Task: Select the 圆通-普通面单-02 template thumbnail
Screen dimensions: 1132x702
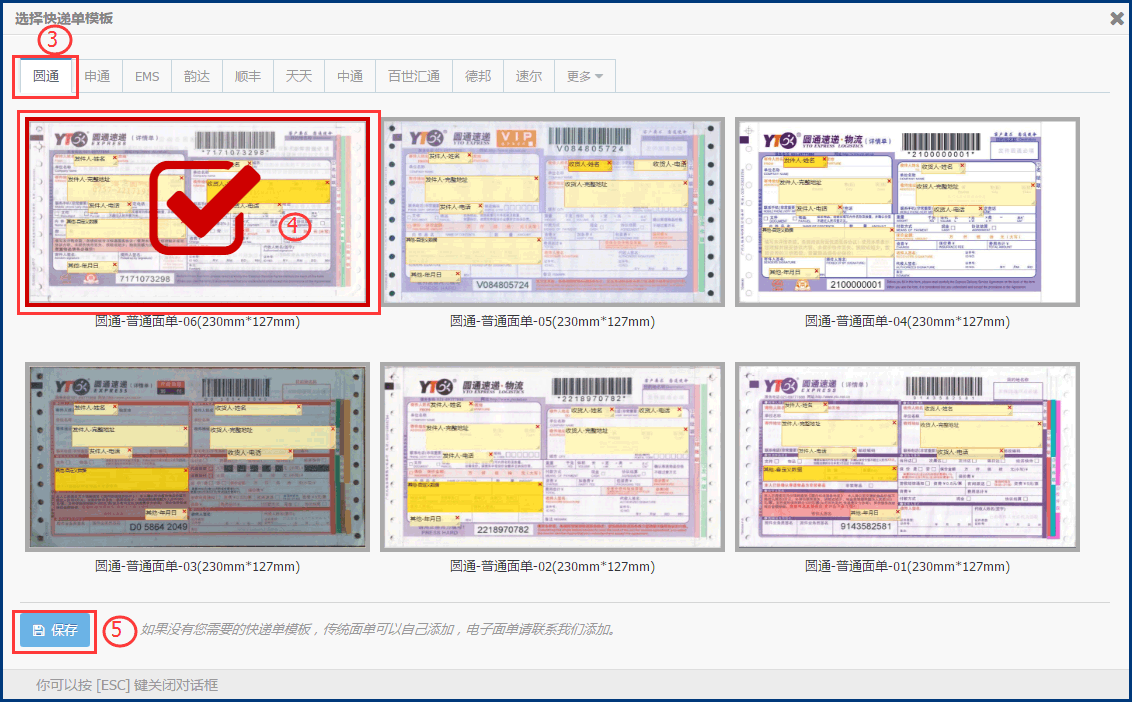Action: (x=552, y=456)
